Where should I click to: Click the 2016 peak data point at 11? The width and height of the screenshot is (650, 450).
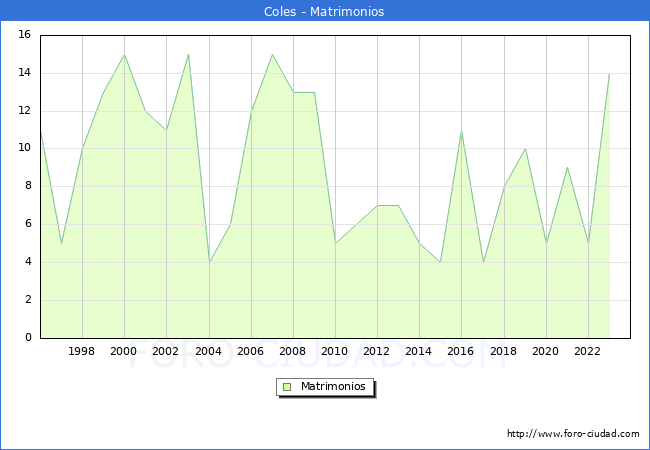(x=461, y=131)
